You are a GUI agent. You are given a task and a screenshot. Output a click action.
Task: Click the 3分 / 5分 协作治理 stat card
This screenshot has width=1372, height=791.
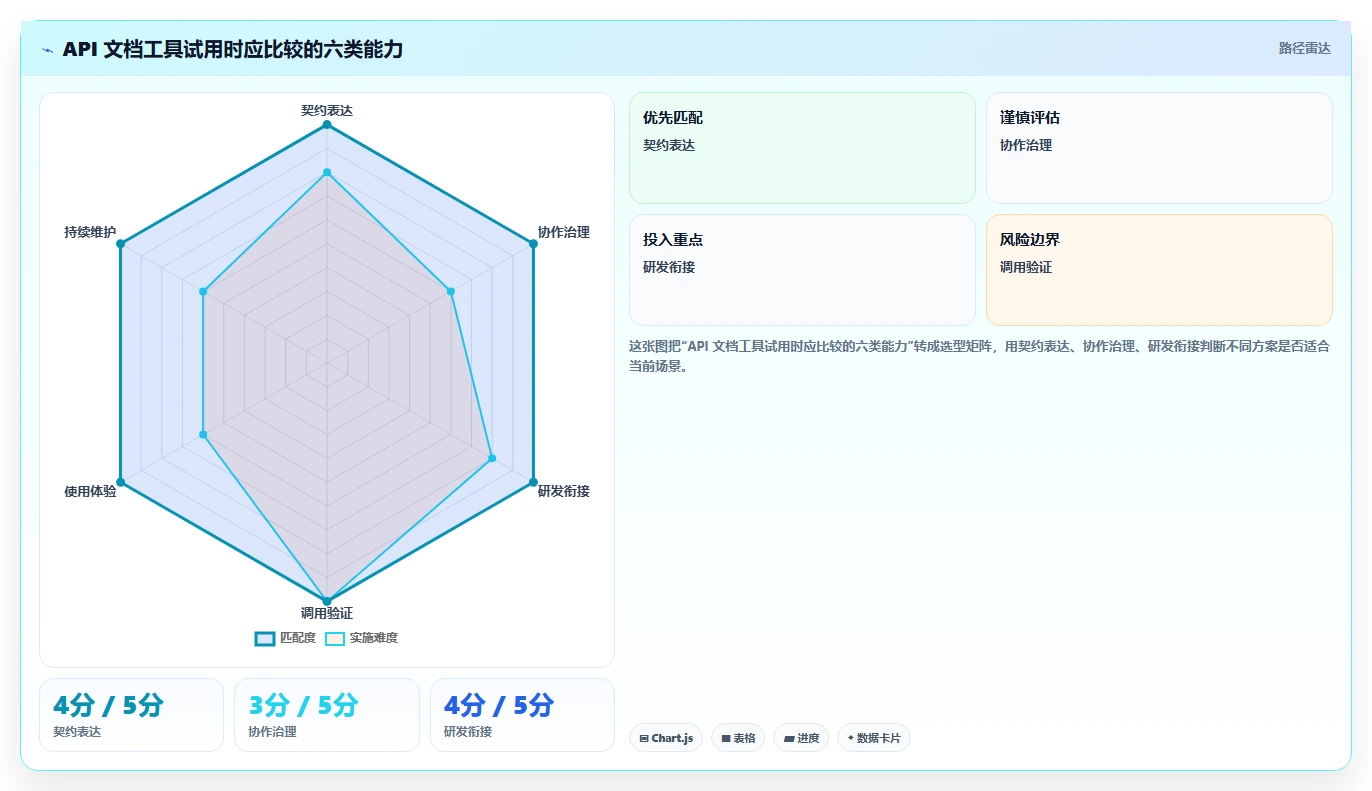(x=326, y=715)
